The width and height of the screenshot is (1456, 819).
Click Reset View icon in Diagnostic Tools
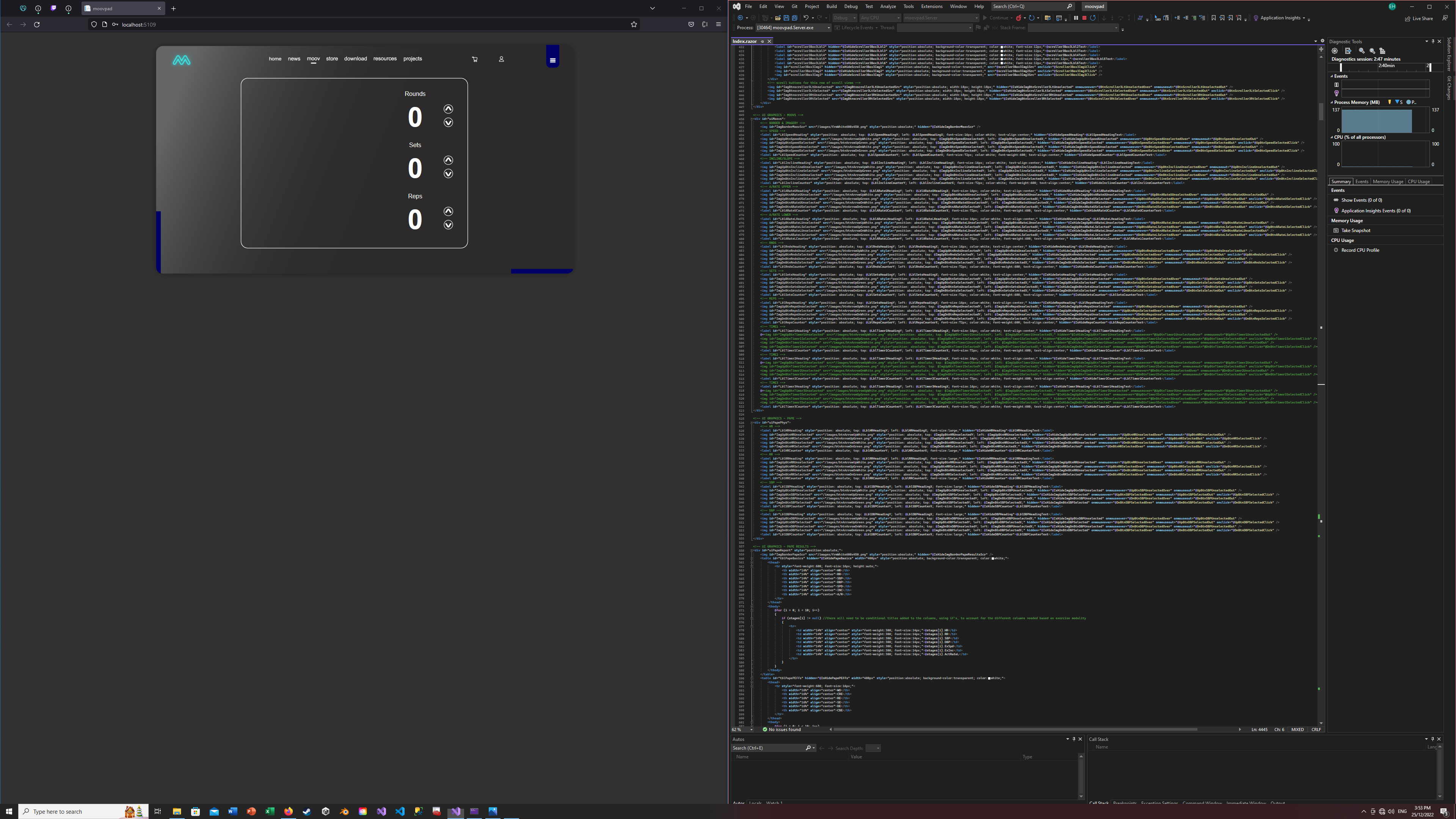[1382, 51]
